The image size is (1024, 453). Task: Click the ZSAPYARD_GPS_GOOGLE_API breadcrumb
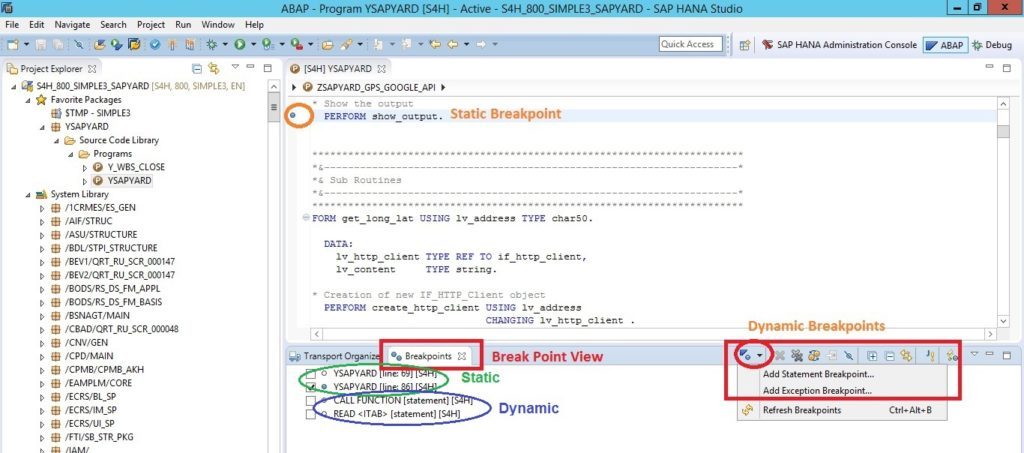coord(376,87)
